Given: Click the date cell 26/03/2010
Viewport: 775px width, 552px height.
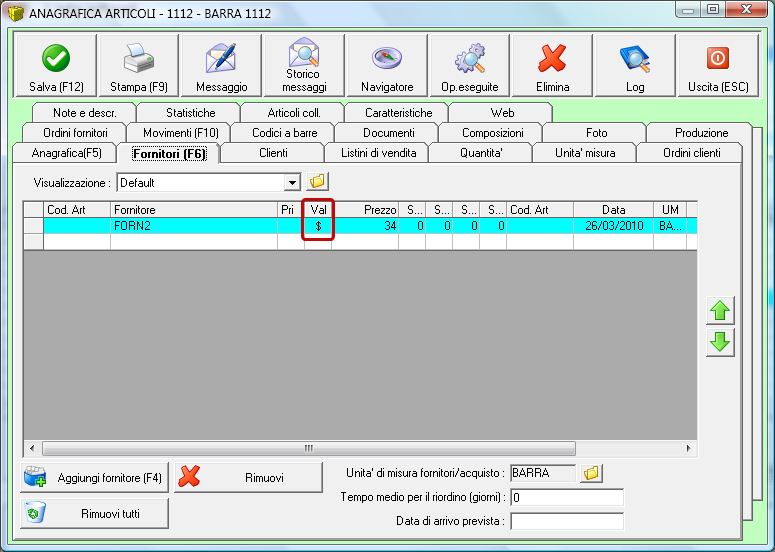Looking at the screenshot, I should coord(613,226).
